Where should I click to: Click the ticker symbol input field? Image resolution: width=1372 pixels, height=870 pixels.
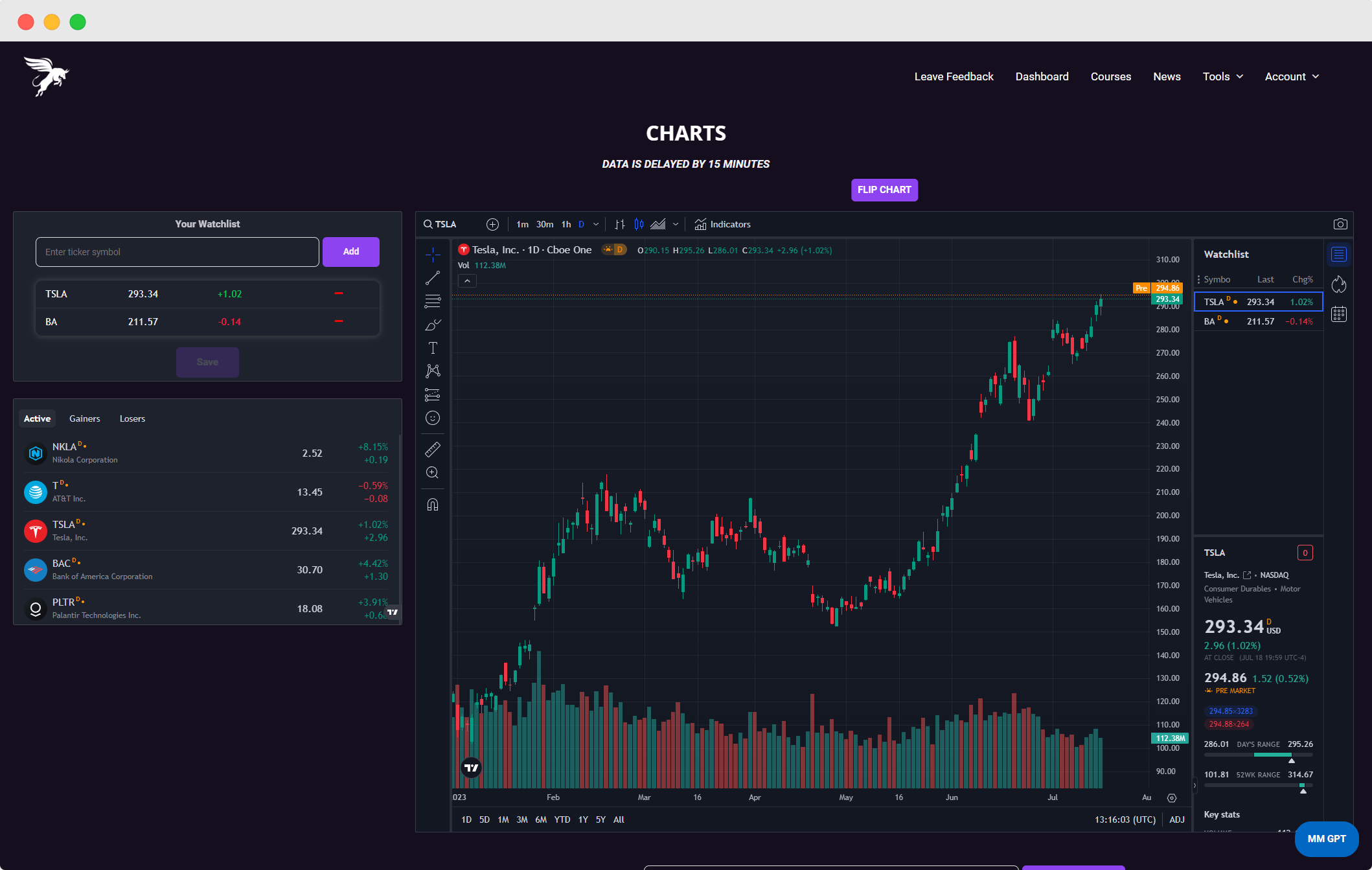pos(177,252)
